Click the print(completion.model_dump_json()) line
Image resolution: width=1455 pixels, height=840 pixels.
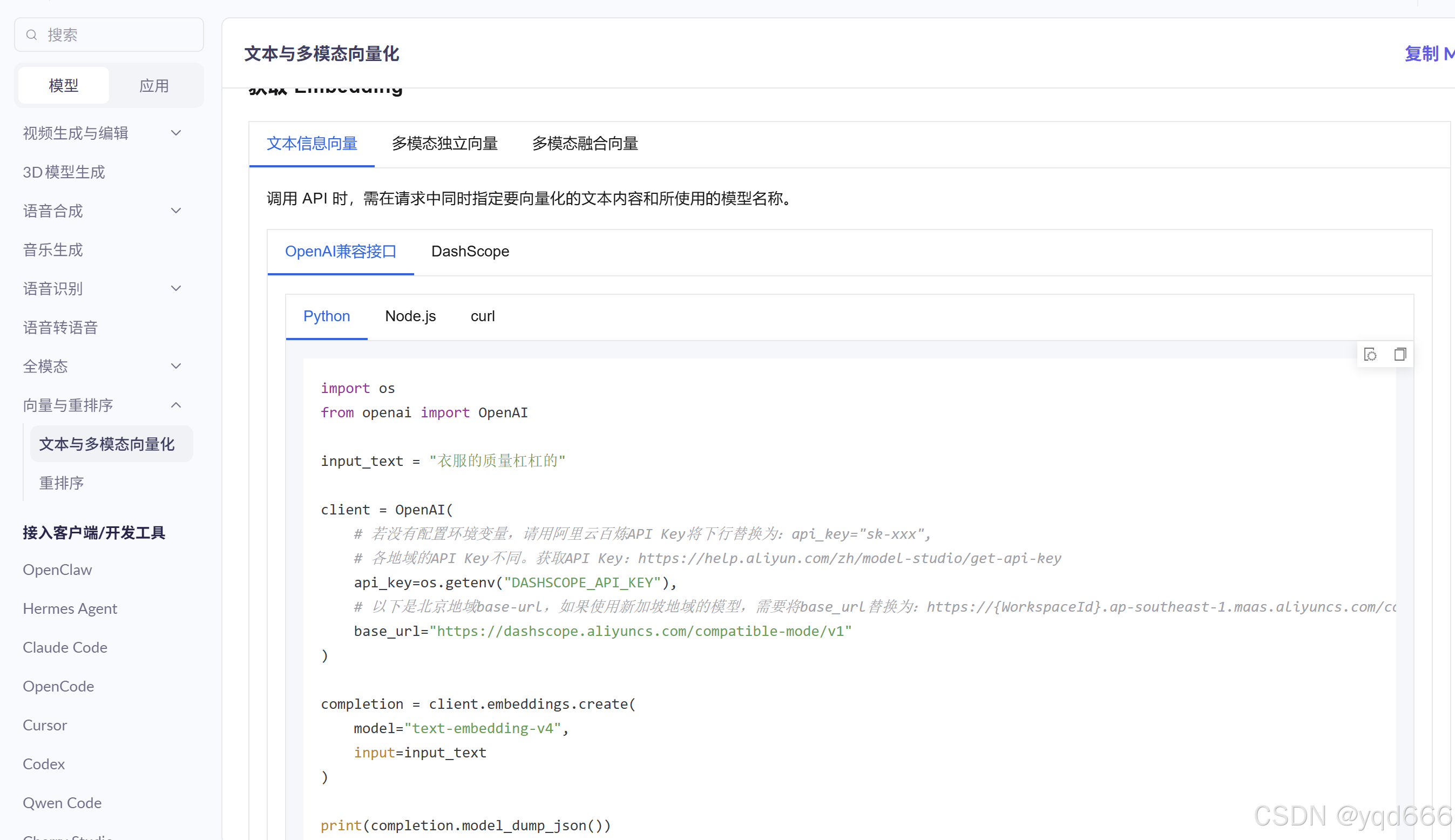(x=465, y=825)
